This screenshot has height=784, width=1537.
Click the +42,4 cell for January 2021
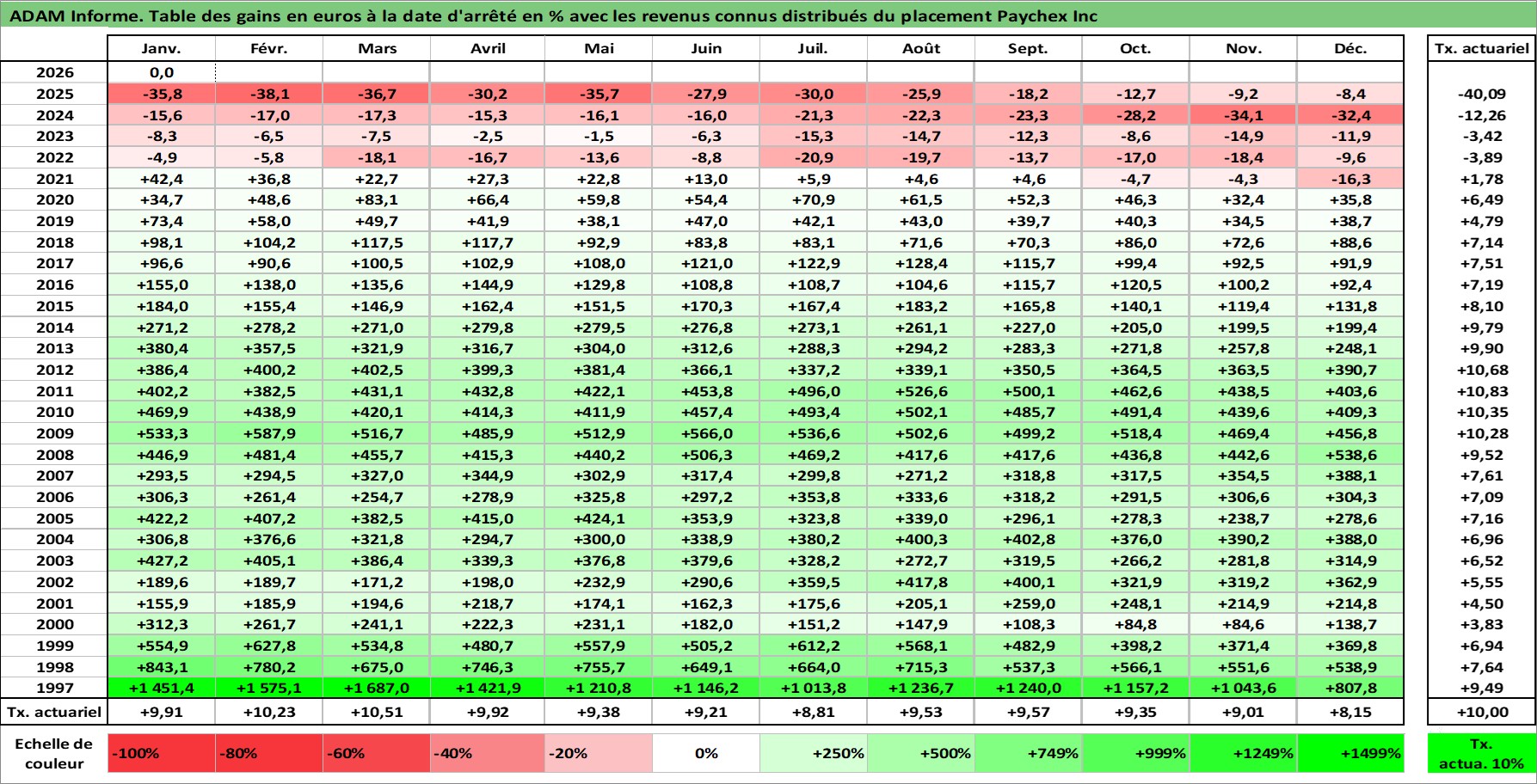(162, 179)
